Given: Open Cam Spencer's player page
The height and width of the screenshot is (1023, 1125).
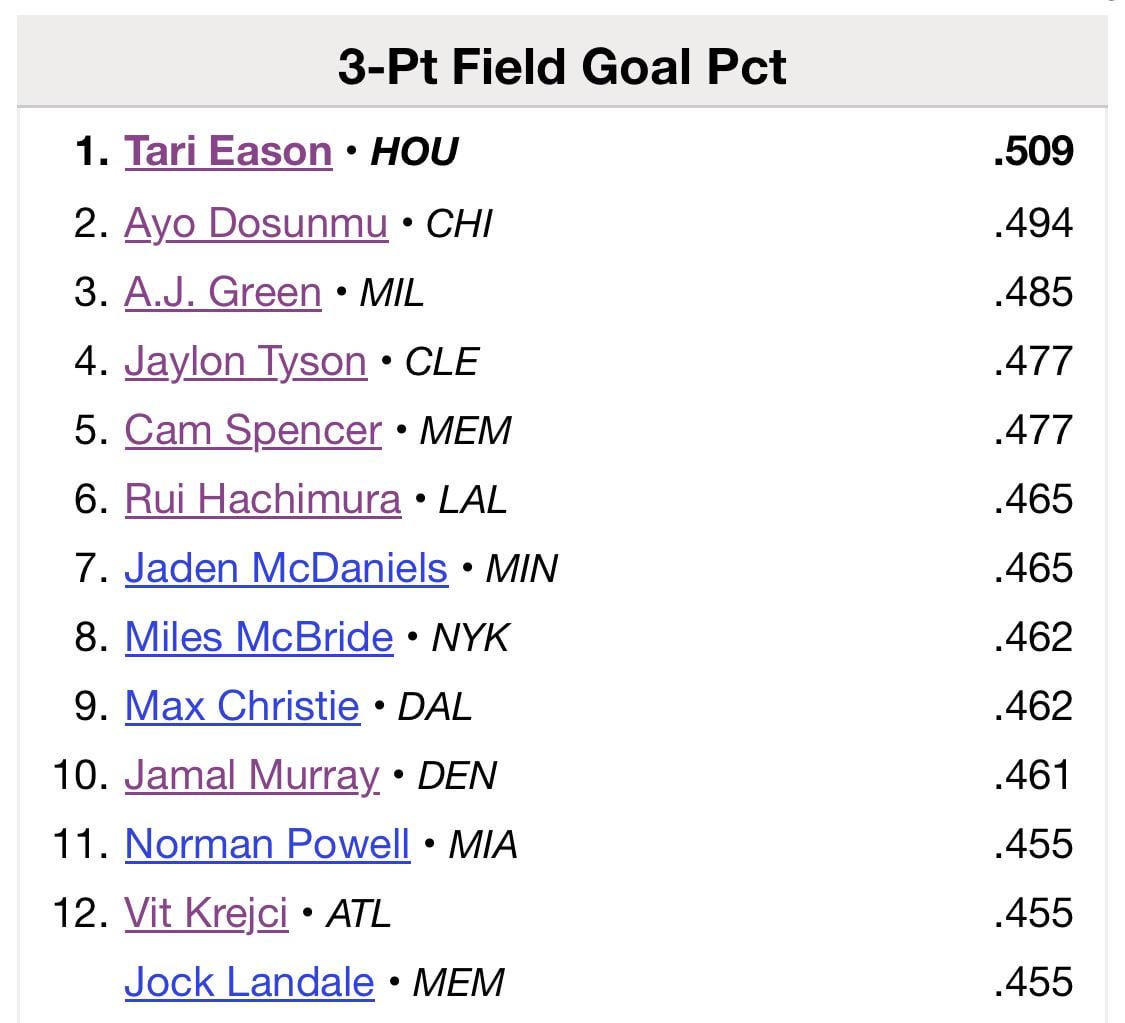Looking at the screenshot, I should coord(252,430).
